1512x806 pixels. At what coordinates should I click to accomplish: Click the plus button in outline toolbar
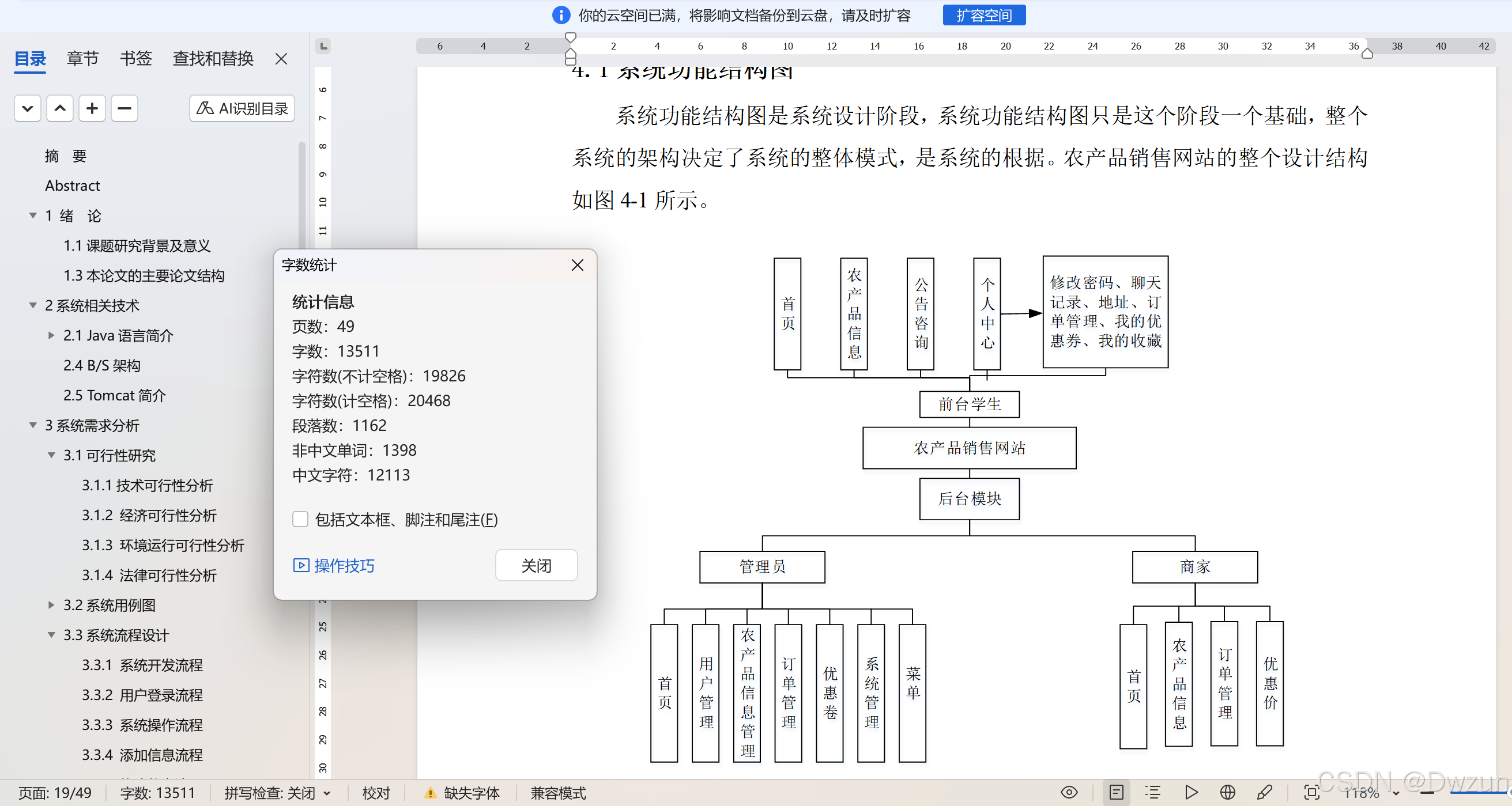tap(92, 108)
